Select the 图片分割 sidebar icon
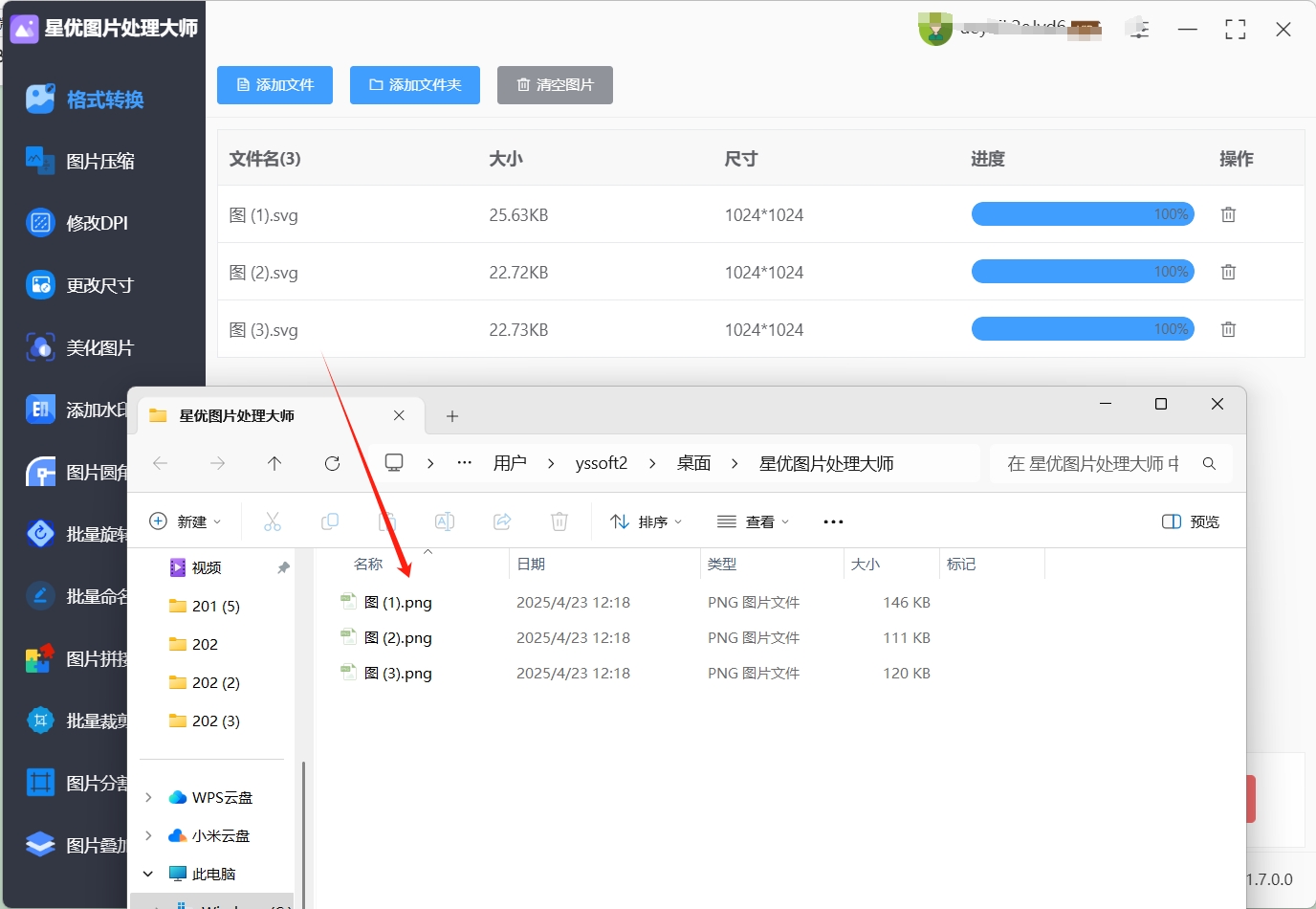The image size is (1316, 909). point(40,783)
